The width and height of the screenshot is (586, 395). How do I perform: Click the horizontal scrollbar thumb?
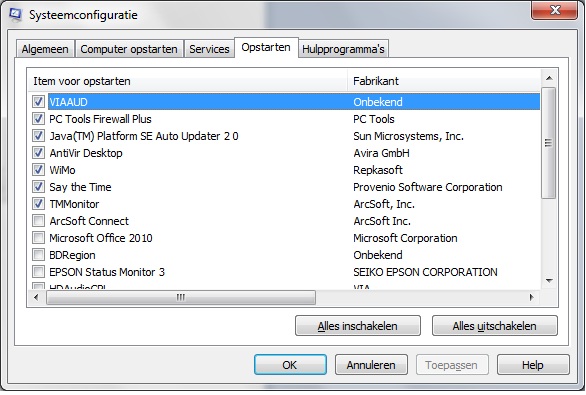tap(181, 297)
